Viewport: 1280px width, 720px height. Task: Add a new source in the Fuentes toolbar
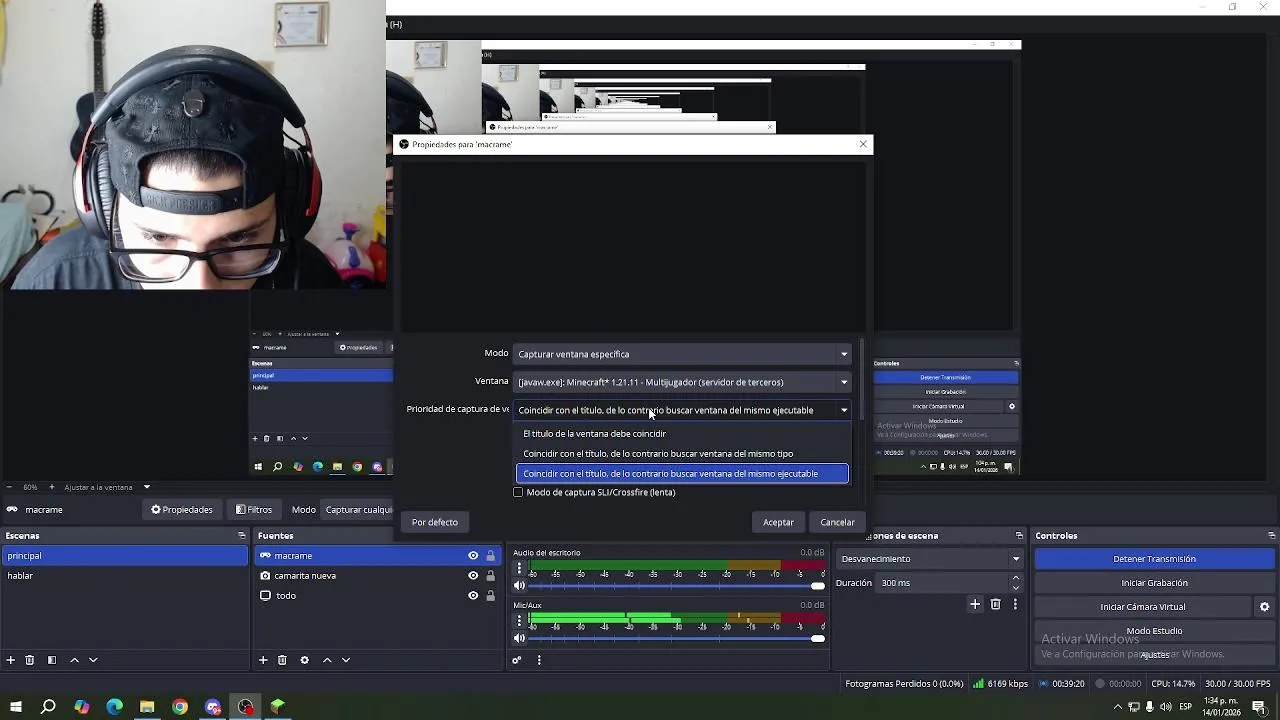click(263, 660)
